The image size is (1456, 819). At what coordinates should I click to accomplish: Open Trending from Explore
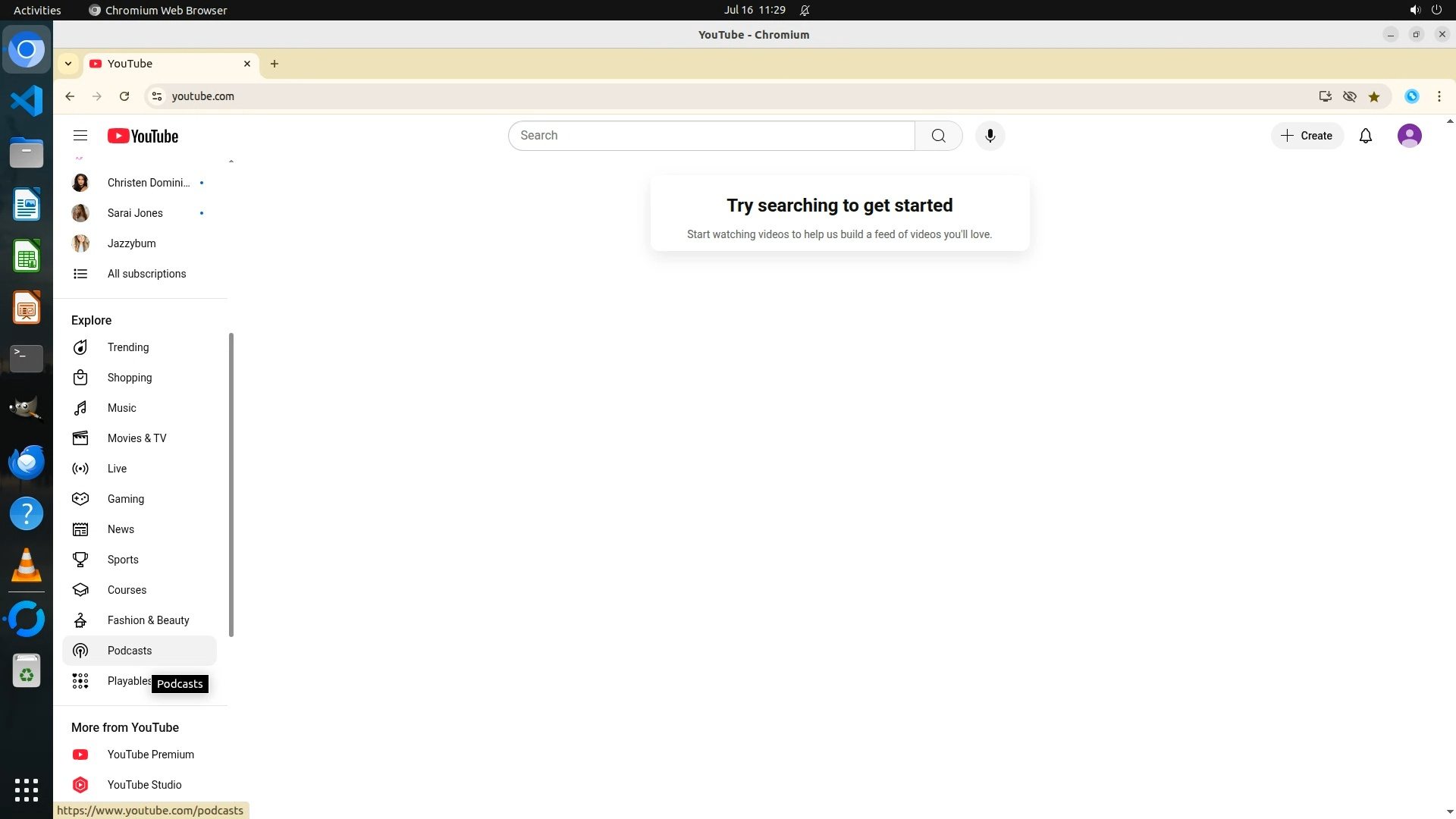(x=127, y=347)
